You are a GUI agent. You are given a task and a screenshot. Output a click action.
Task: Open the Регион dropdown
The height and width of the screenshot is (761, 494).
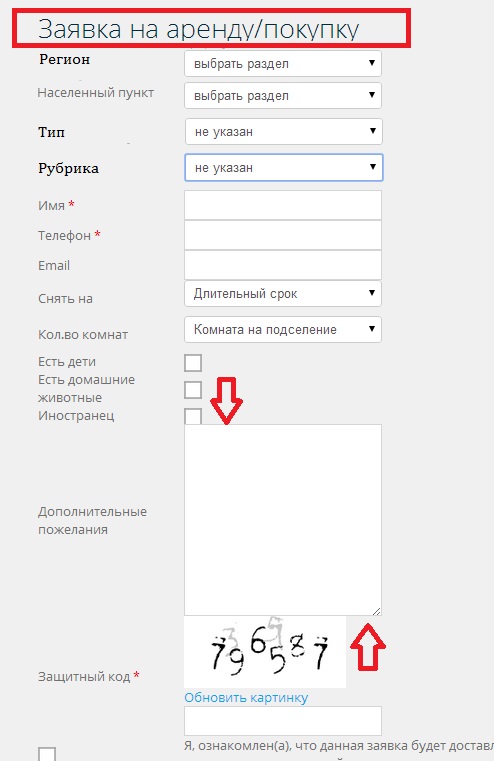(283, 64)
